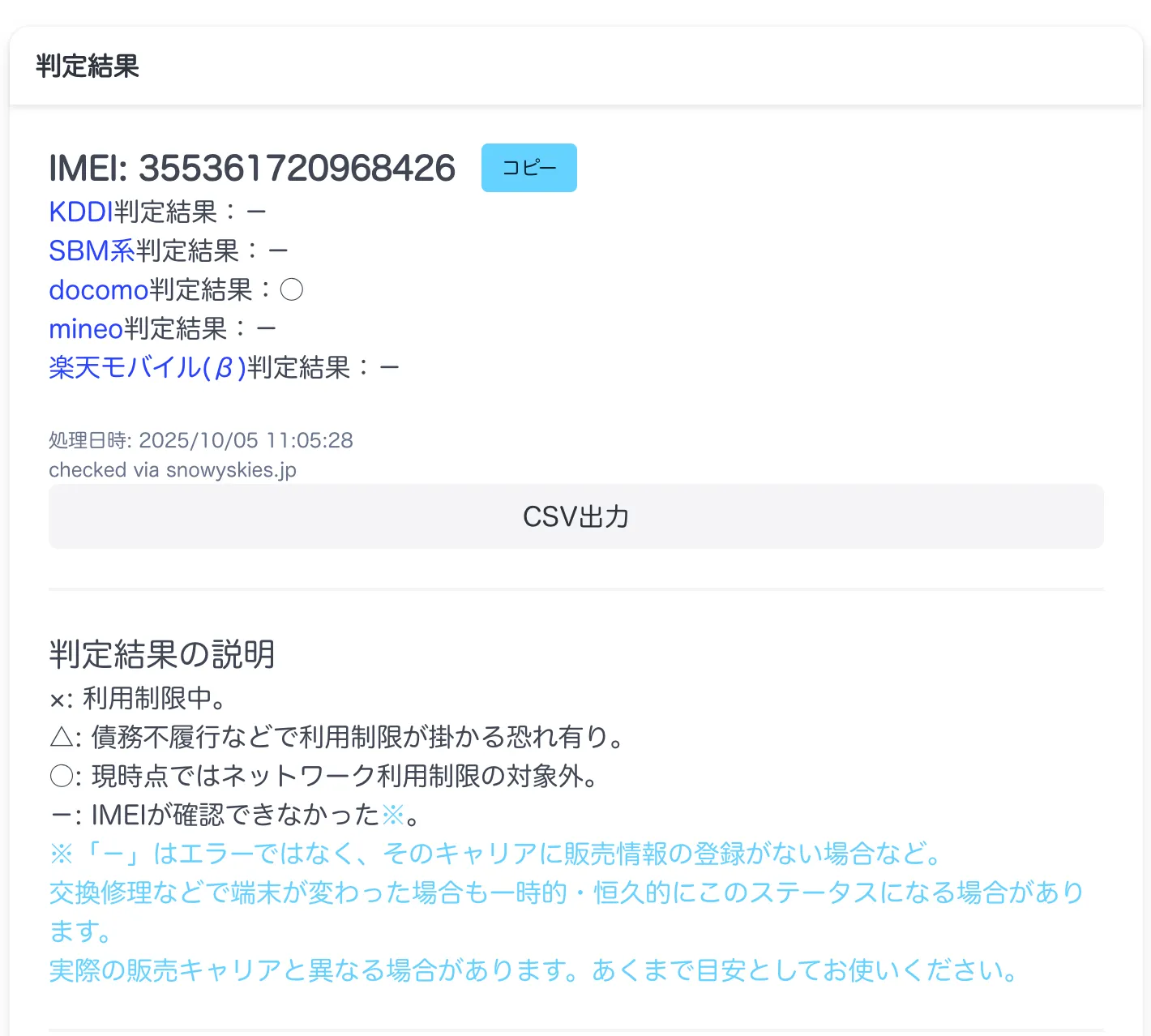Image resolution: width=1151 pixels, height=1036 pixels.
Task: Click the ○ 現時点では対象外 explanation line
Action: (x=324, y=776)
